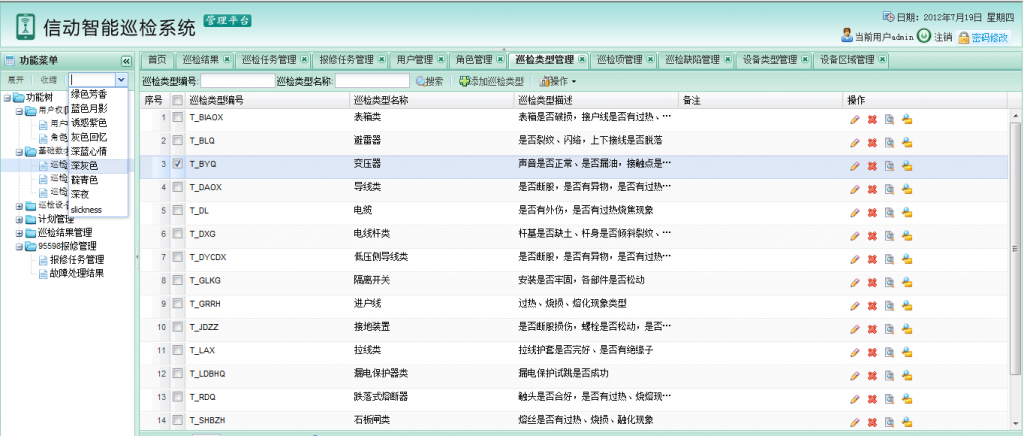Click the calendar clock date icon
1024x436 pixels.
889,17
